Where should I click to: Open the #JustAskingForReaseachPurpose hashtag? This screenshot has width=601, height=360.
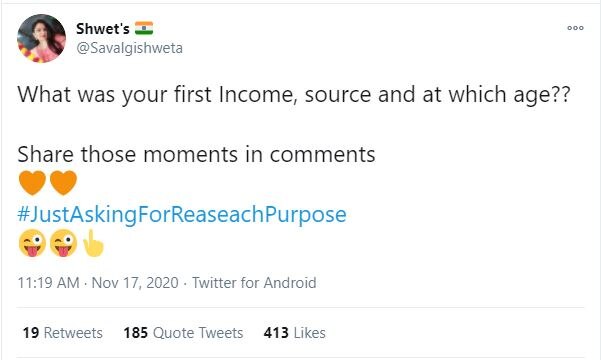pos(182,214)
